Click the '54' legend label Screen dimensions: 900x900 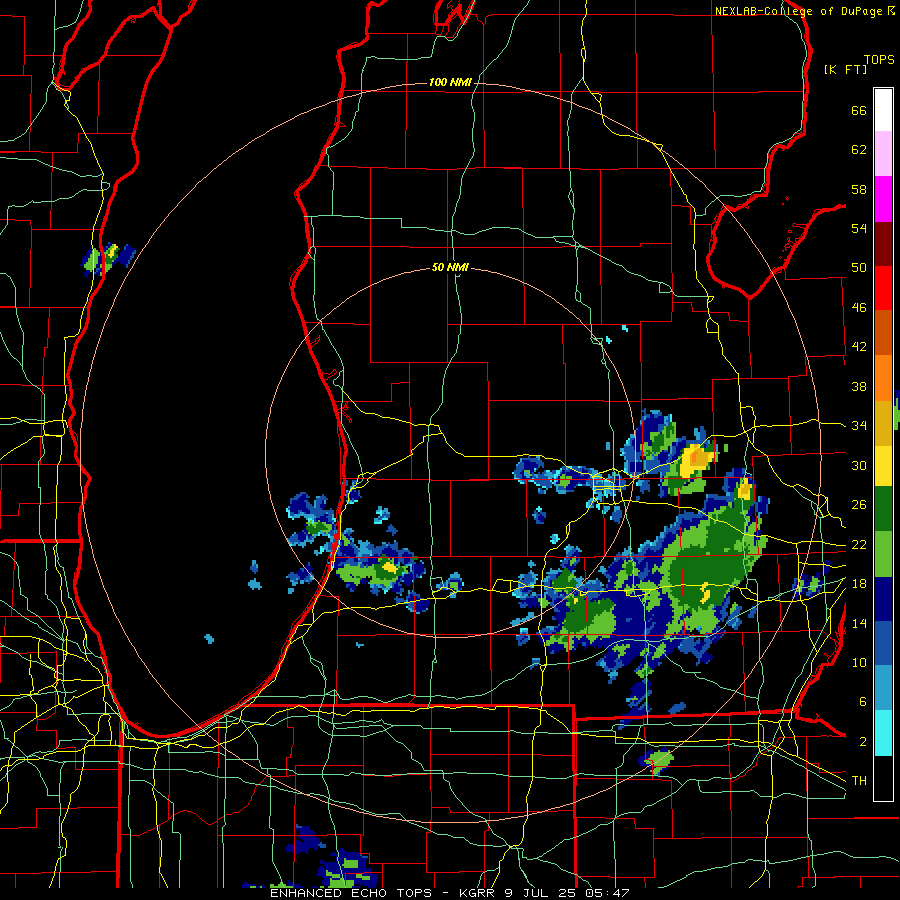859,228
